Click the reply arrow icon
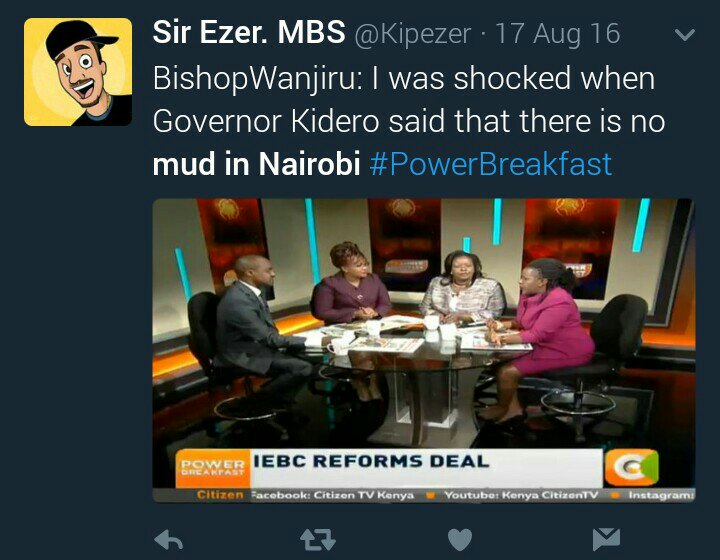Viewport: 720px width, 560px height. coord(169,540)
